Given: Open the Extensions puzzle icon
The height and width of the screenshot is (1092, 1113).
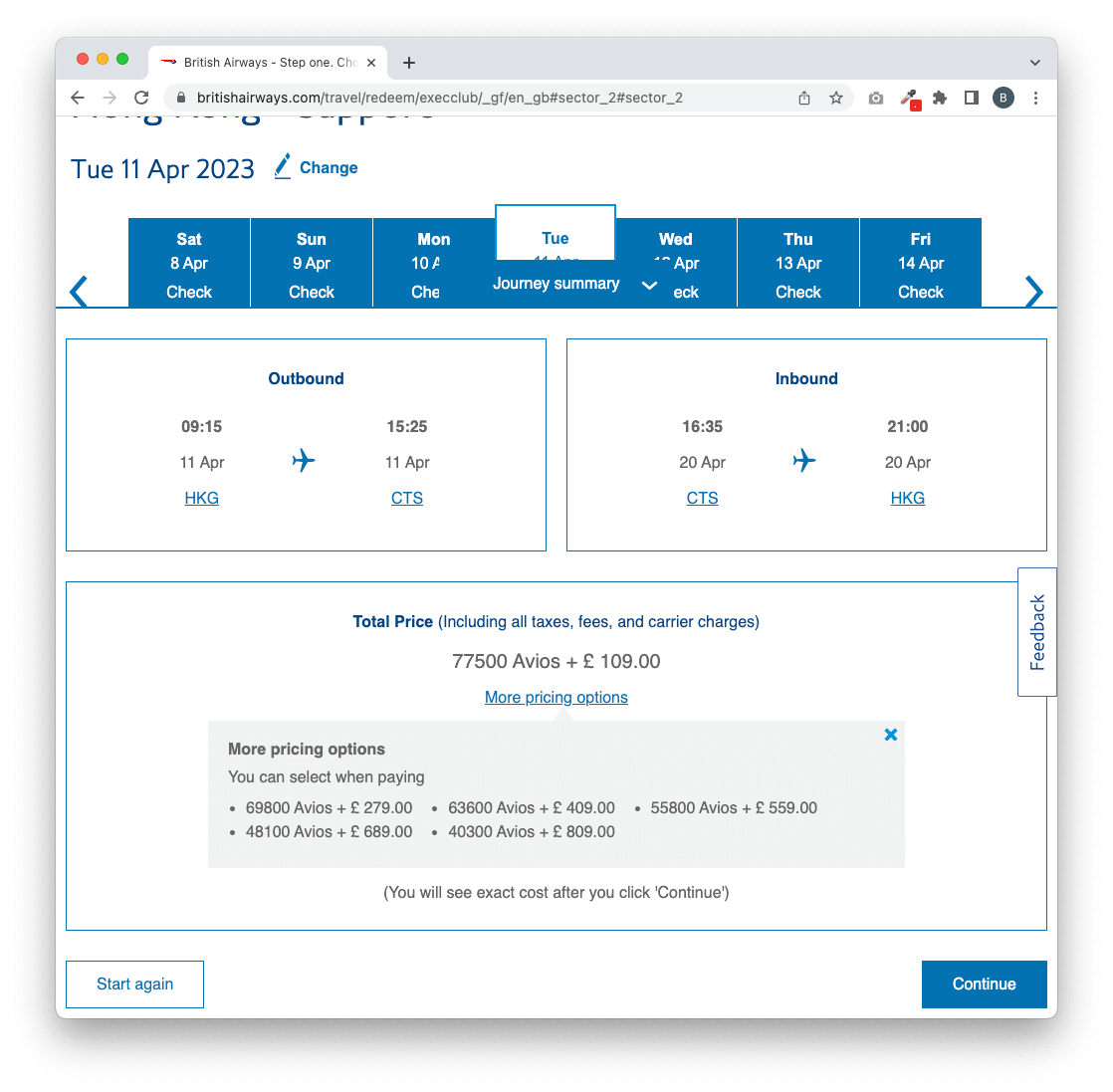Looking at the screenshot, I should point(940,98).
